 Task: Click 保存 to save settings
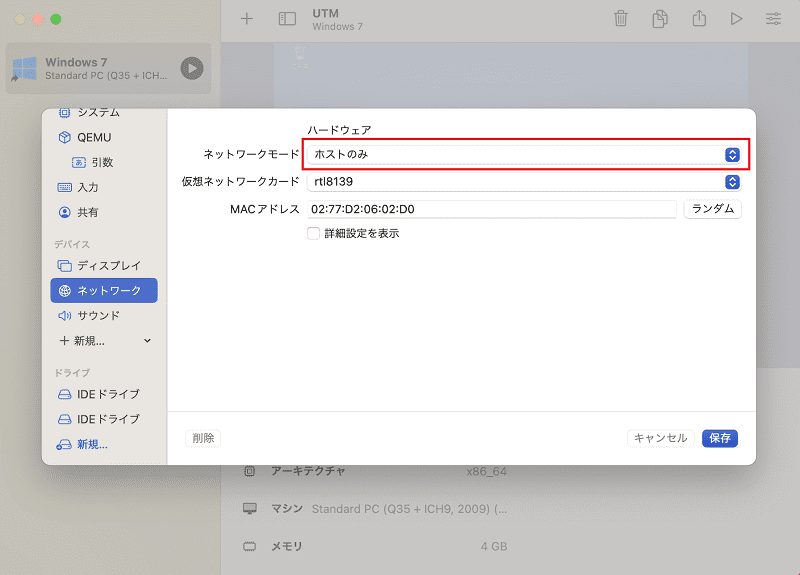coord(719,438)
